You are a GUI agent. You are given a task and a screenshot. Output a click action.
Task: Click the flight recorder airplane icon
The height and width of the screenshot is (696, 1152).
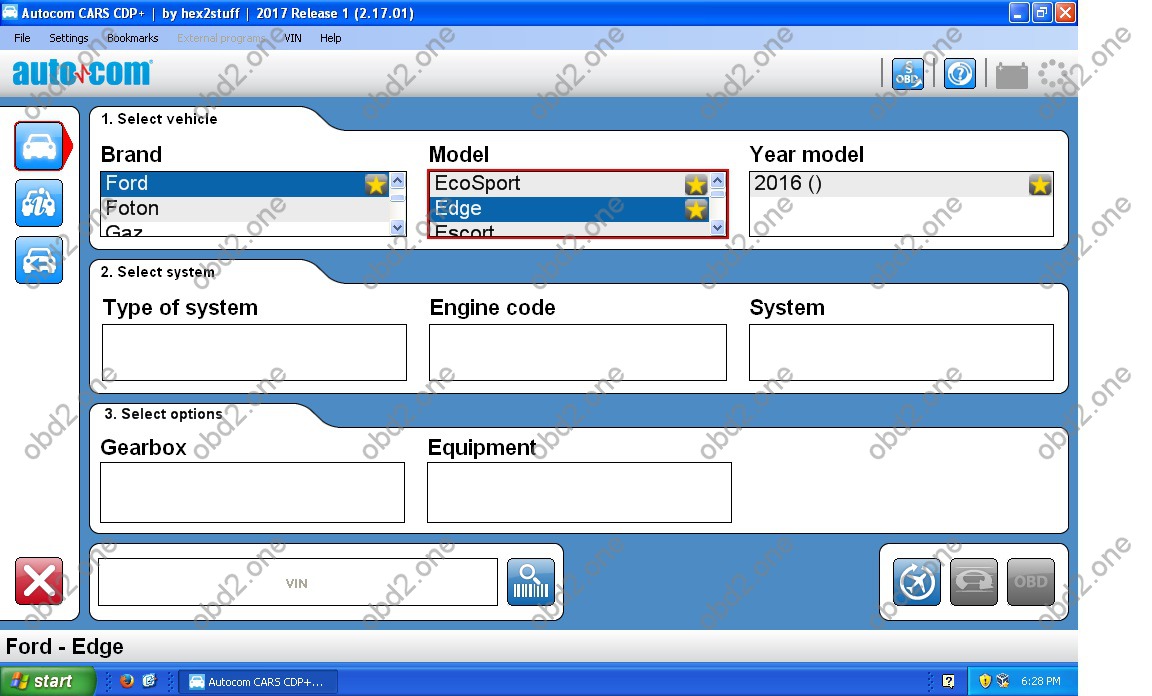[917, 582]
